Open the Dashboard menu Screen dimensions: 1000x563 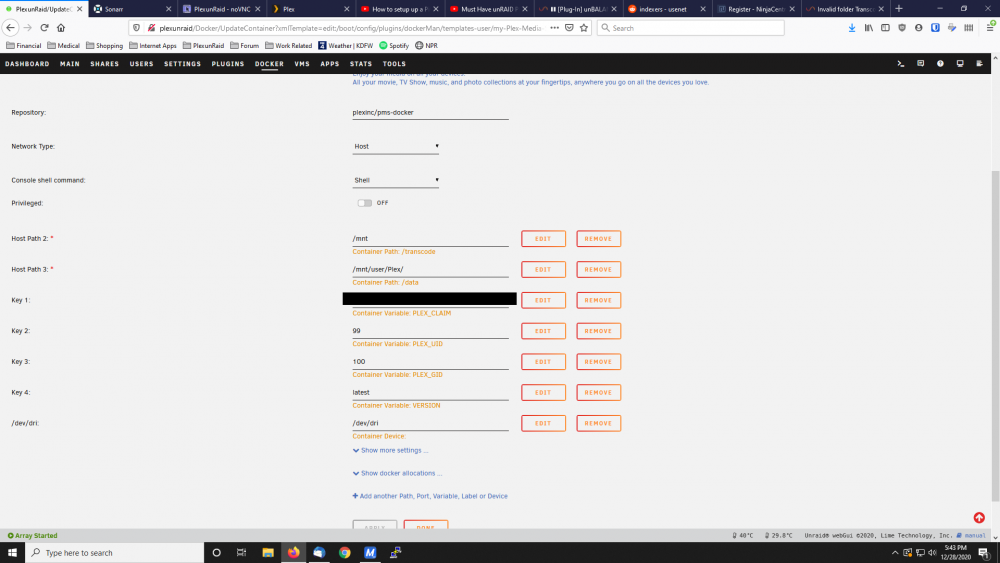(x=27, y=64)
